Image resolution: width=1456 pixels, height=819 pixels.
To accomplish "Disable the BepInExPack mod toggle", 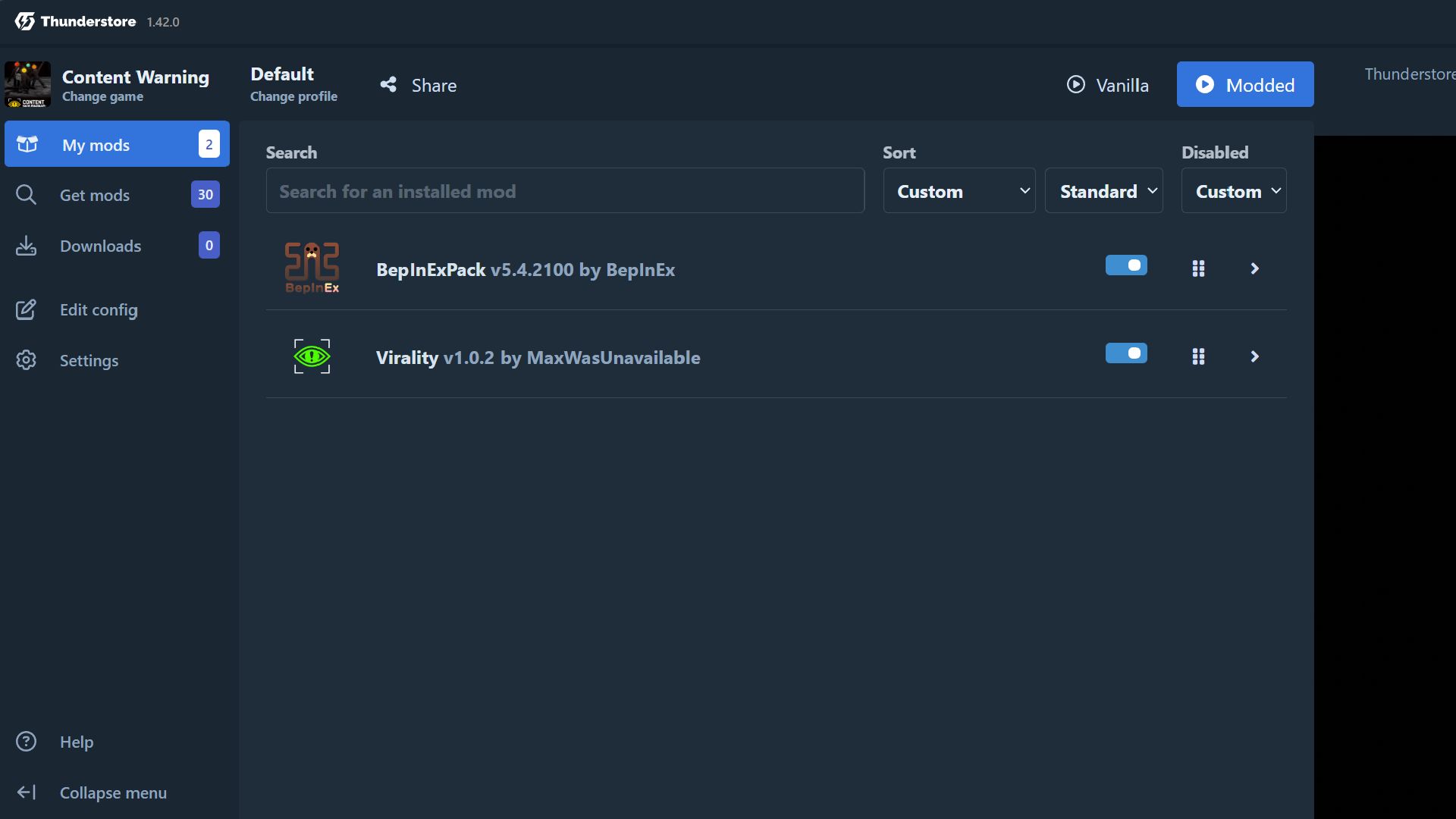I will pos(1125,265).
